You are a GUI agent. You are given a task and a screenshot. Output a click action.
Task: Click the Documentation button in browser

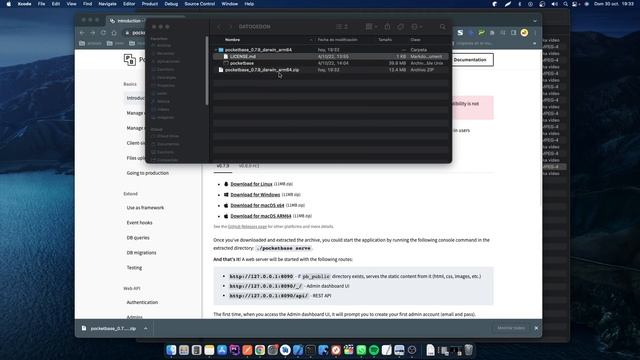tap(470, 60)
